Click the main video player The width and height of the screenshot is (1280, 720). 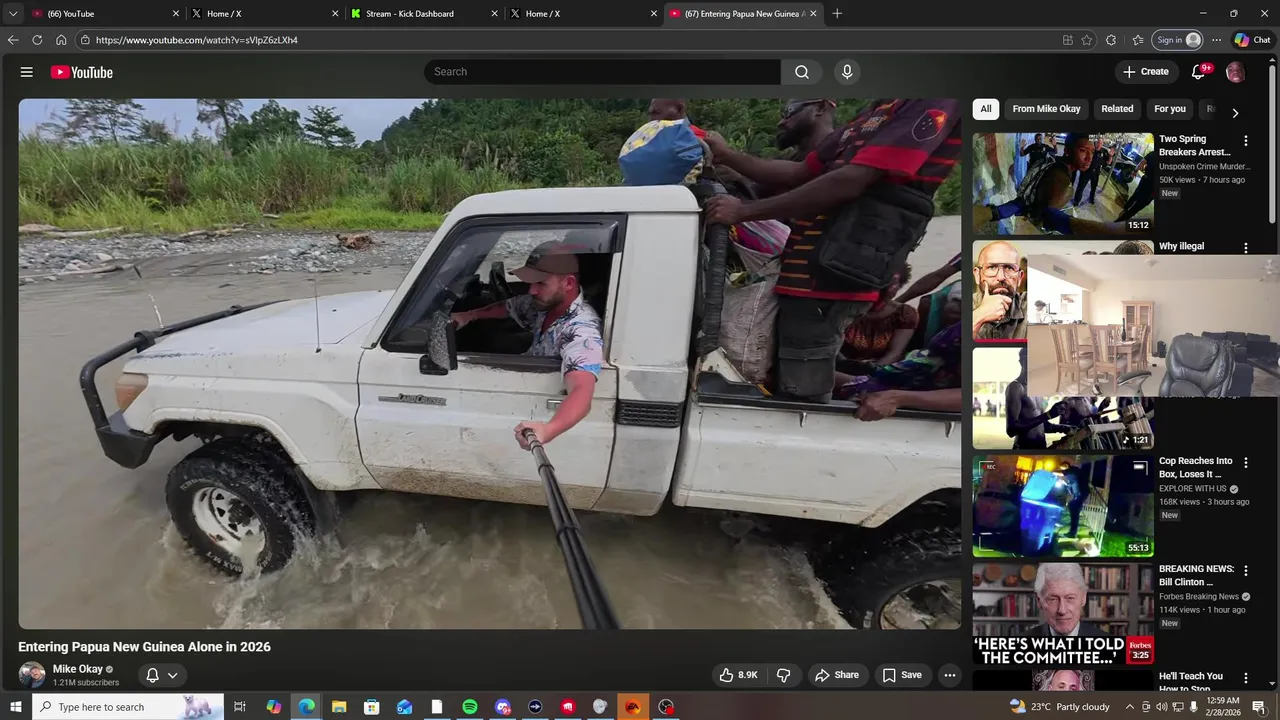(489, 363)
